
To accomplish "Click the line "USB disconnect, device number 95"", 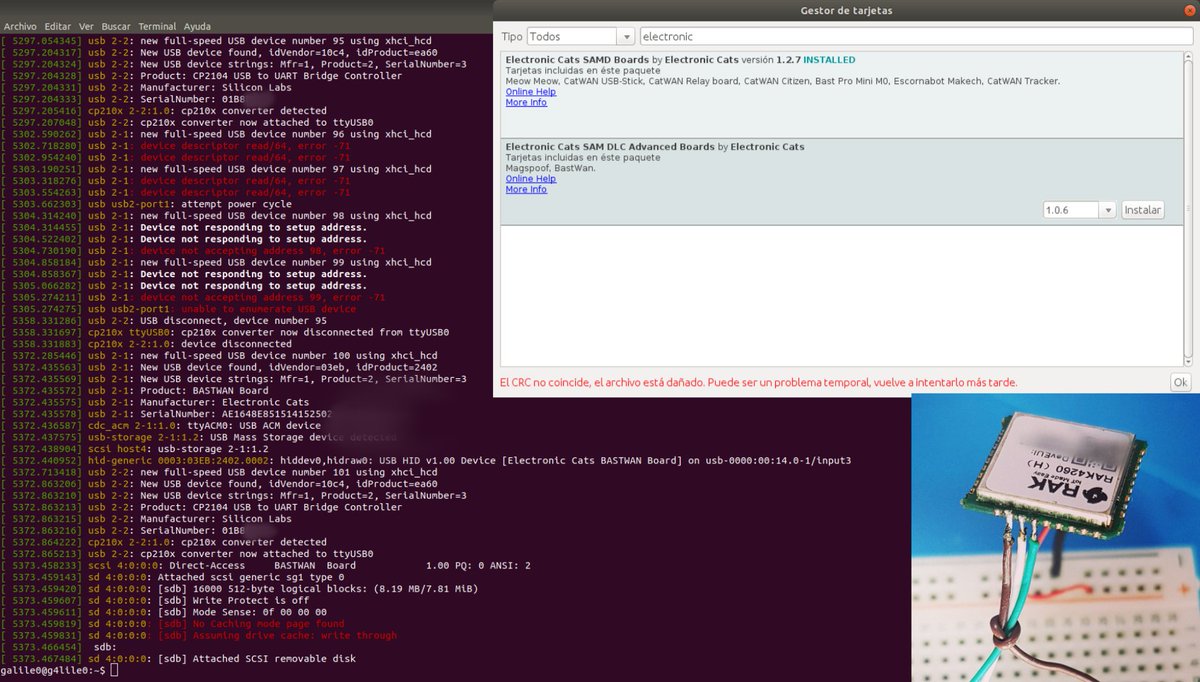I will [x=234, y=320].
